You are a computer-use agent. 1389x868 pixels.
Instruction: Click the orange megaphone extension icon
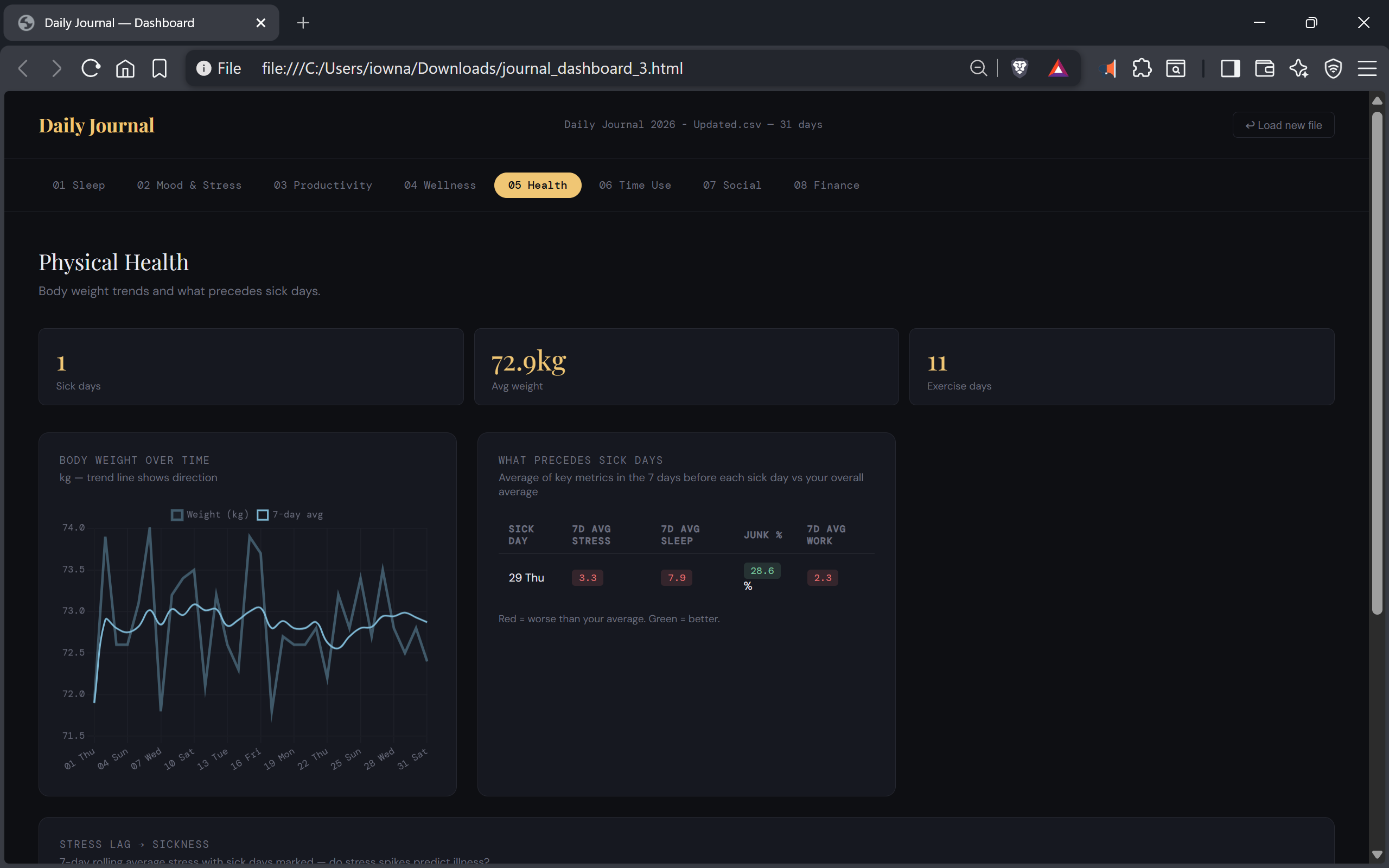tap(1109, 68)
